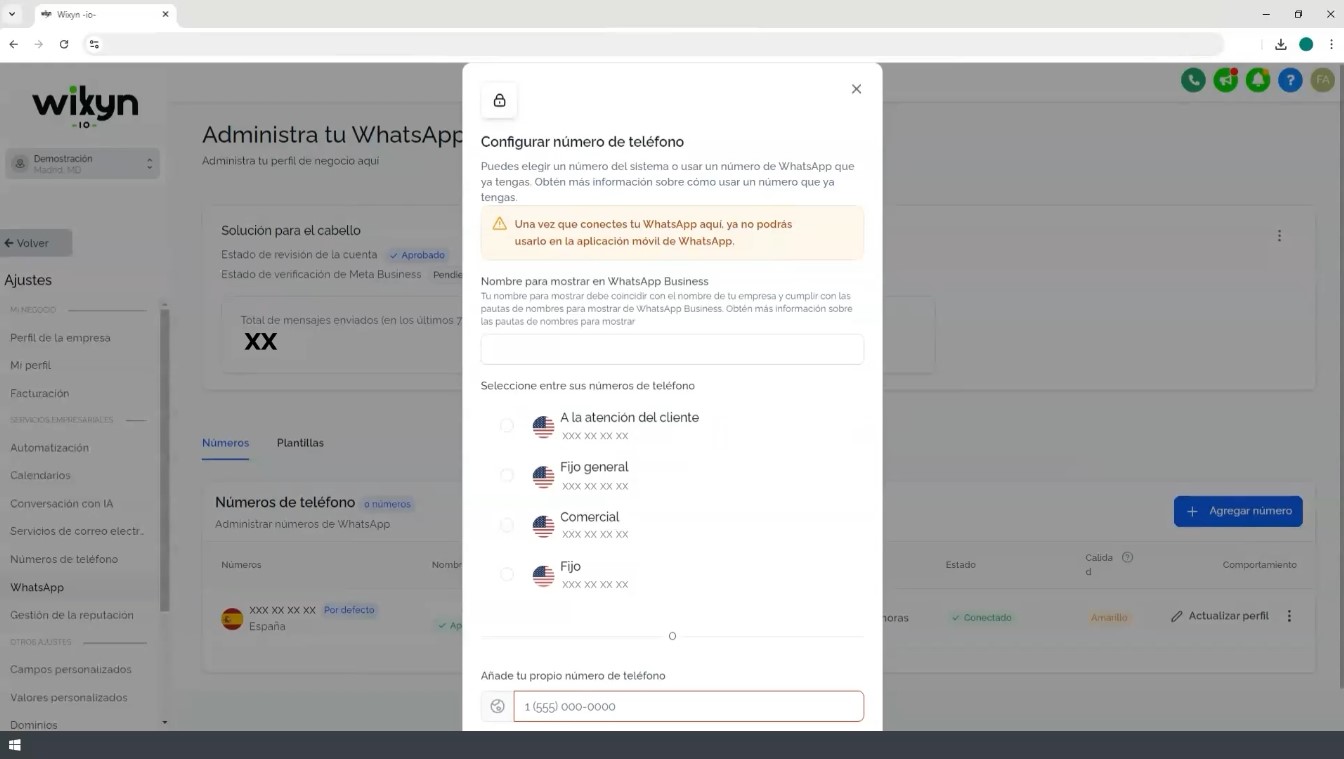Open the megaphone announcements icon
Viewport: 1344px width, 759px height.
click(x=1225, y=80)
